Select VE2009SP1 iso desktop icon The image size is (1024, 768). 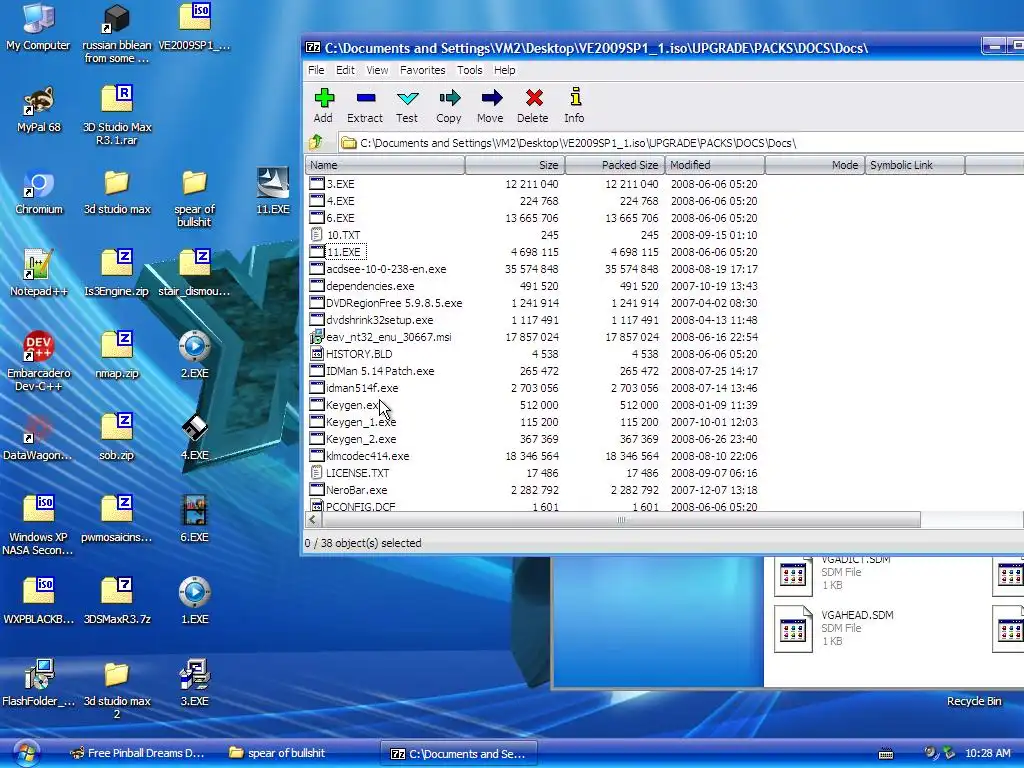(x=194, y=27)
